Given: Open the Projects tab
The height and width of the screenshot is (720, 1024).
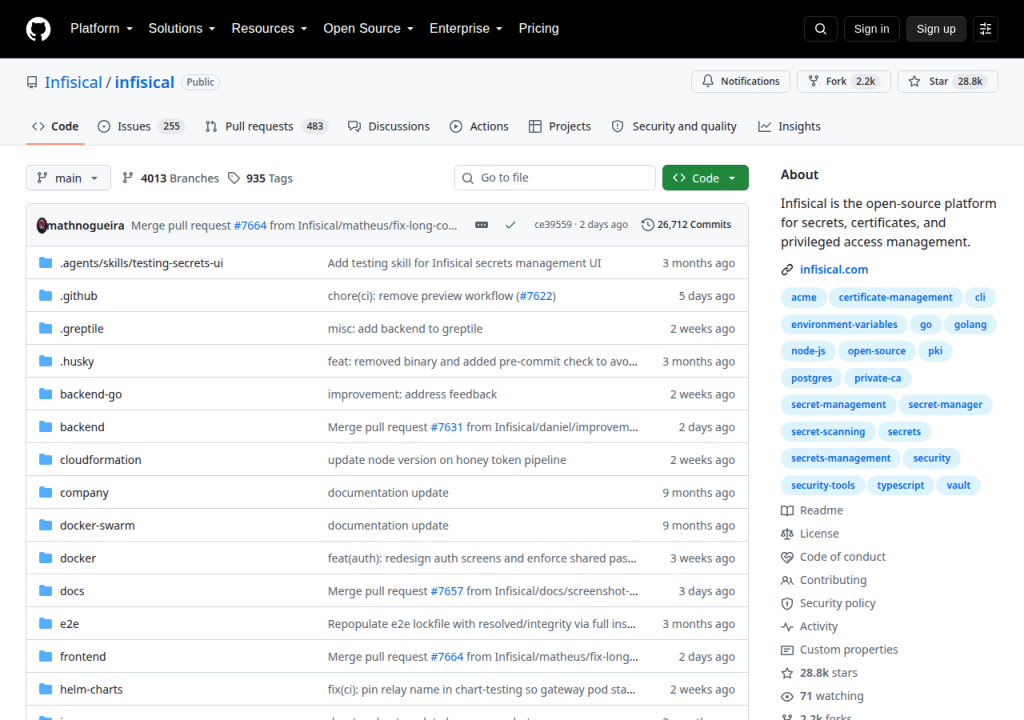Looking at the screenshot, I should [x=560, y=126].
